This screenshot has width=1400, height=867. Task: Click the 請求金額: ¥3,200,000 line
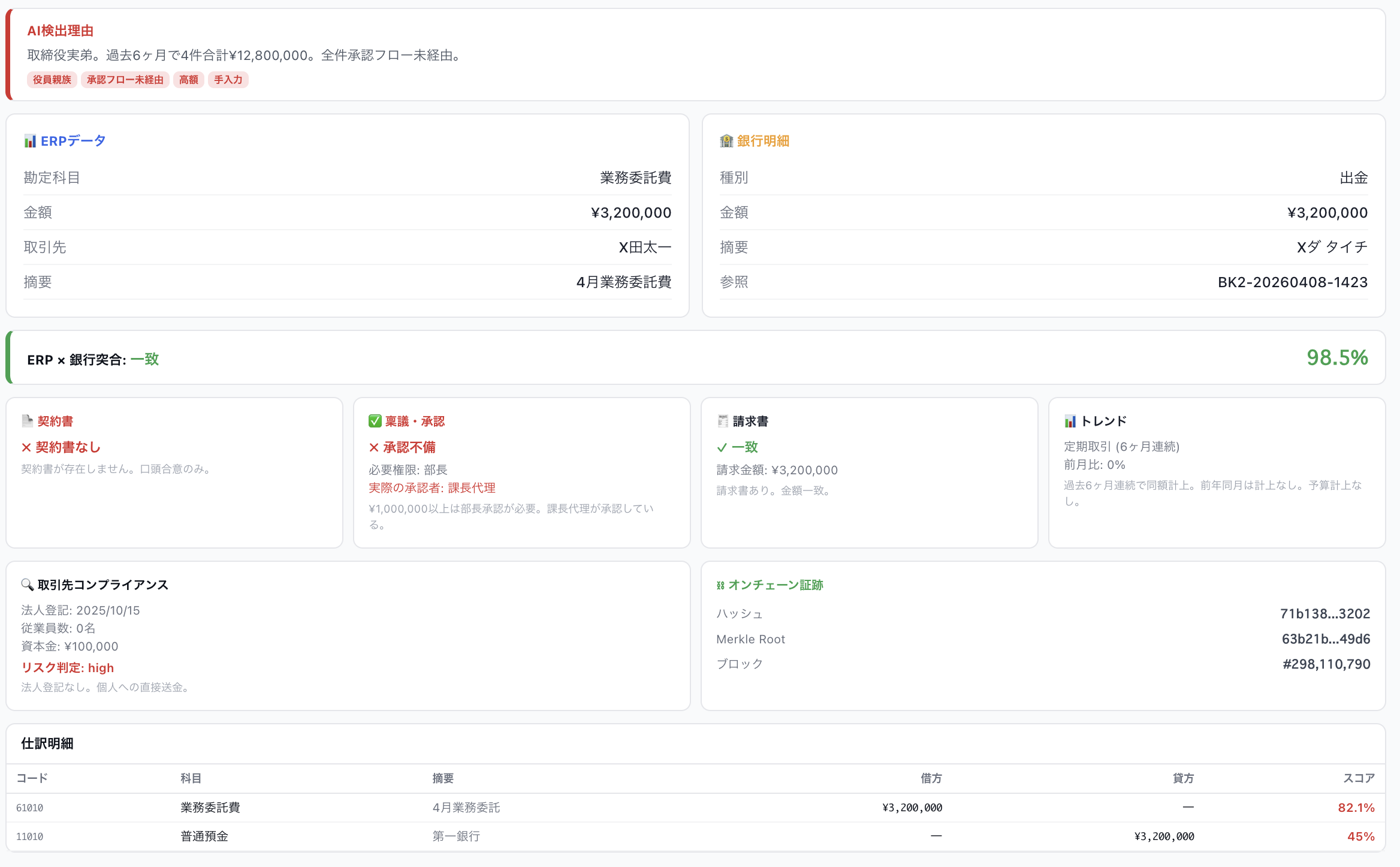[x=777, y=470]
